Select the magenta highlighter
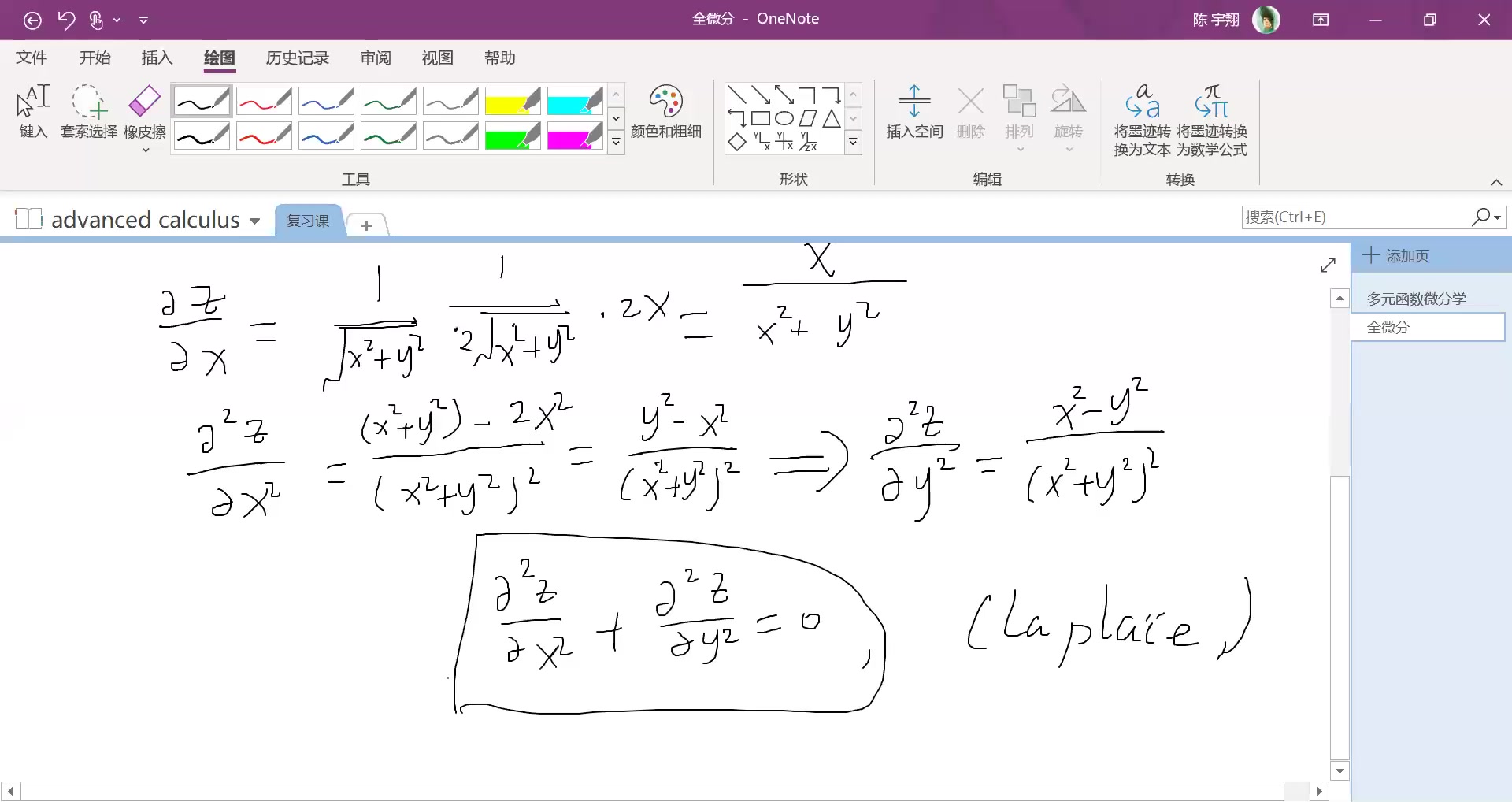This screenshot has height=802, width=1512. point(575,136)
